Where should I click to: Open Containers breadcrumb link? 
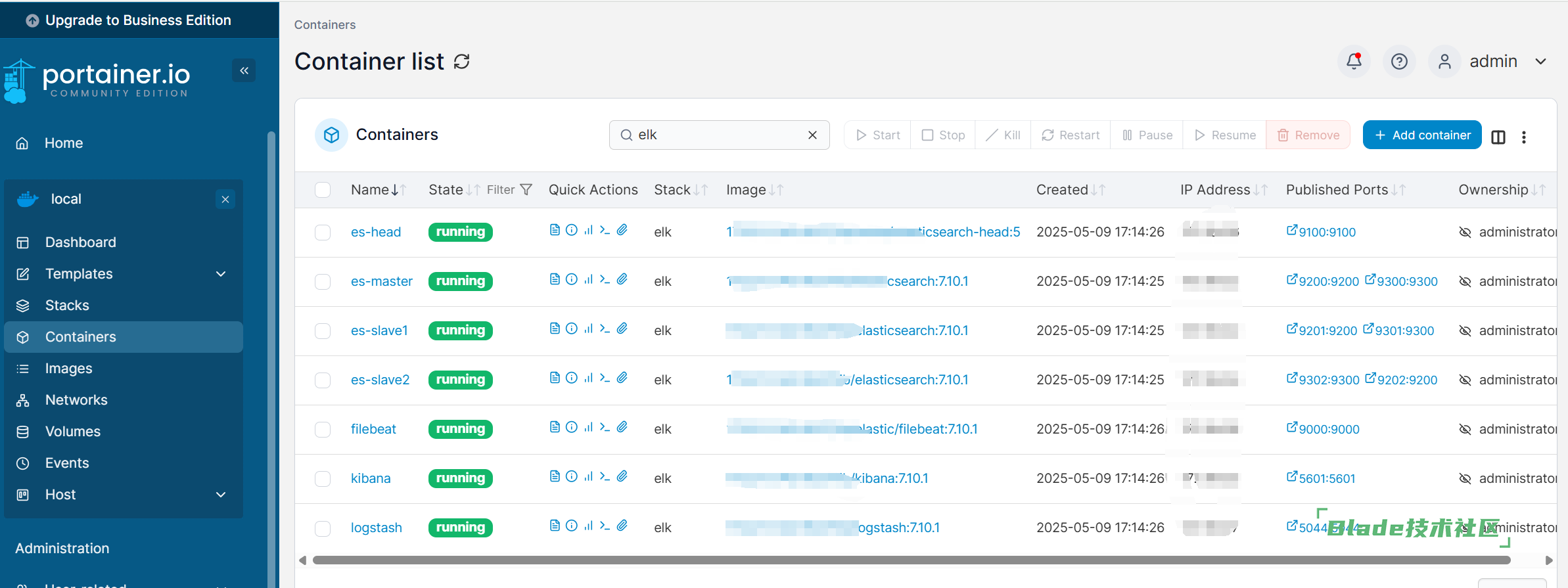click(x=325, y=24)
